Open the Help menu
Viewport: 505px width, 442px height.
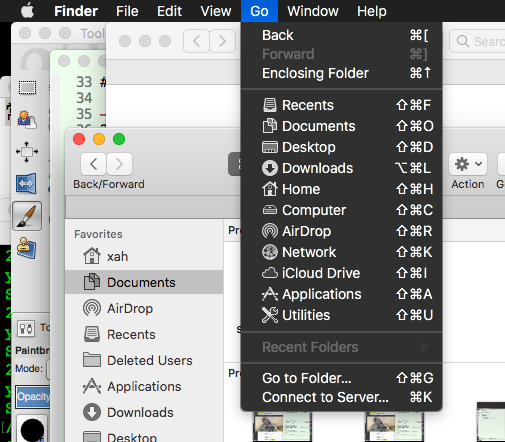372,11
